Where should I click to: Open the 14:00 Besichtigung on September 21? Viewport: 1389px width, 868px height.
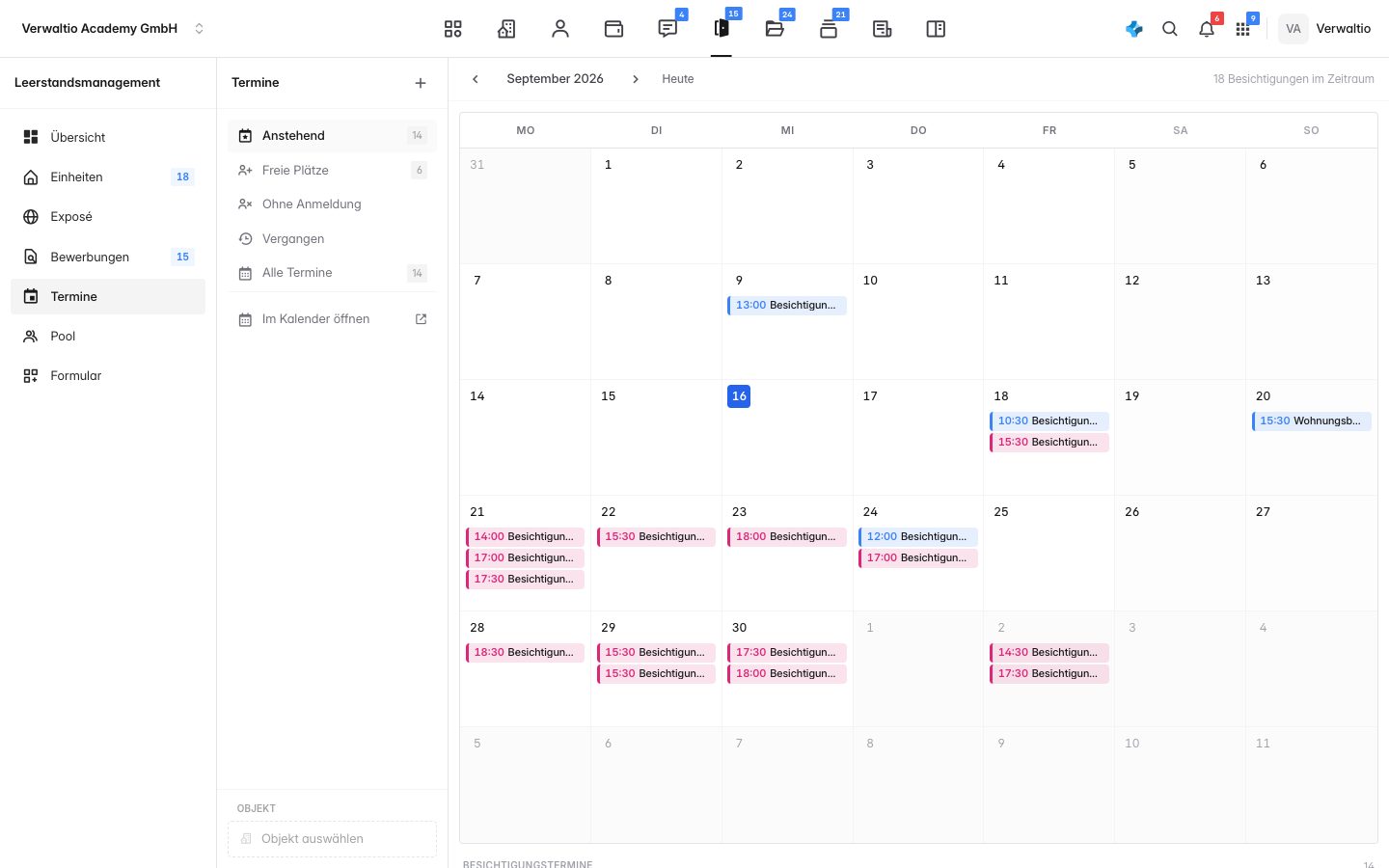[525, 537]
